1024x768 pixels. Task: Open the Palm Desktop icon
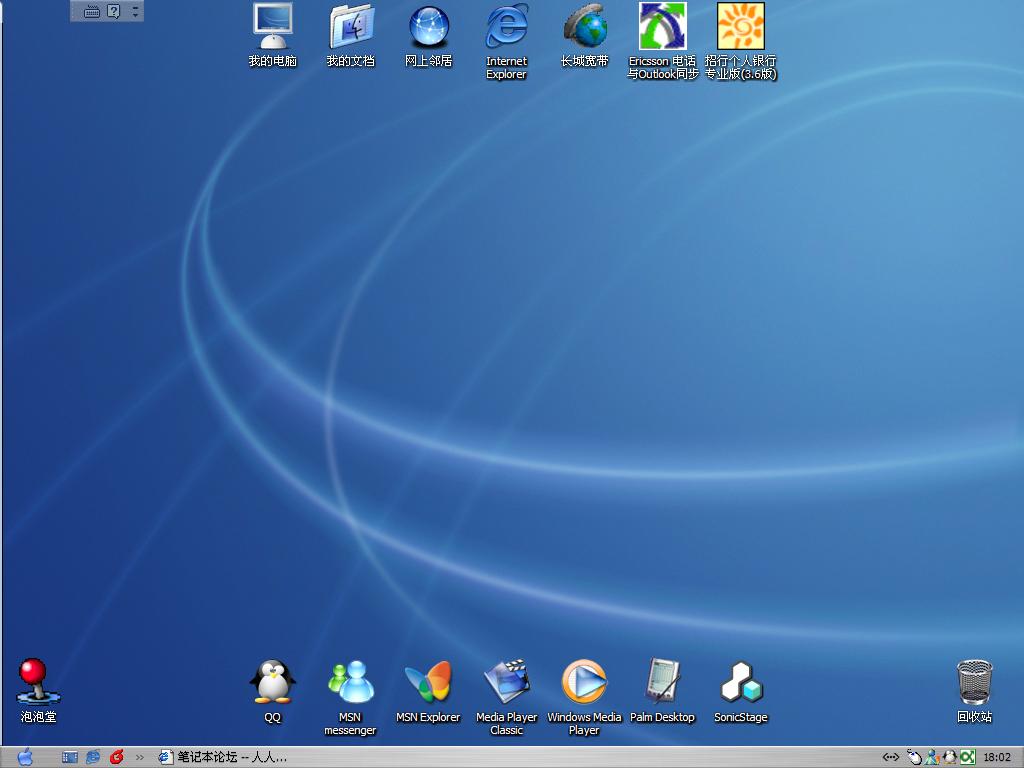pos(662,691)
